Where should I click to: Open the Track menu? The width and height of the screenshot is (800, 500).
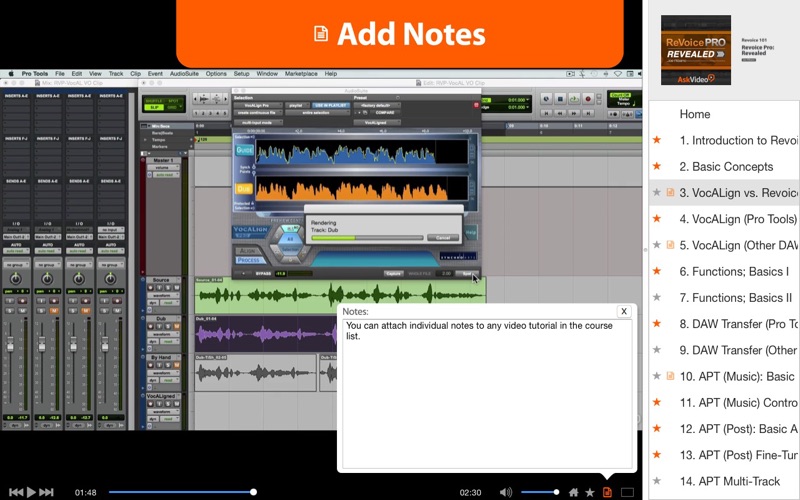(x=116, y=73)
